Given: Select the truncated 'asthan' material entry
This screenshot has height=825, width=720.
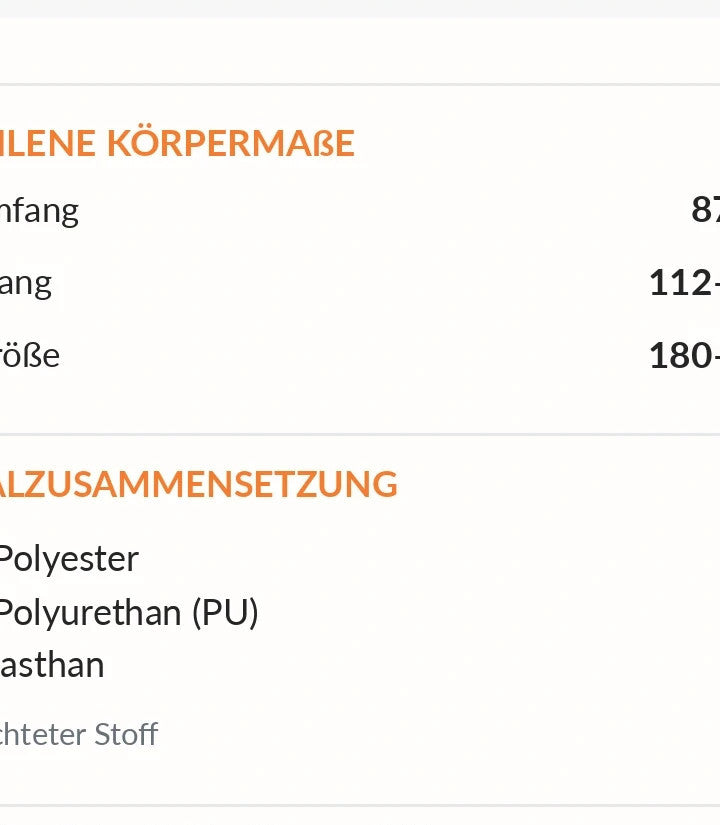Looking at the screenshot, I should [x=52, y=665].
